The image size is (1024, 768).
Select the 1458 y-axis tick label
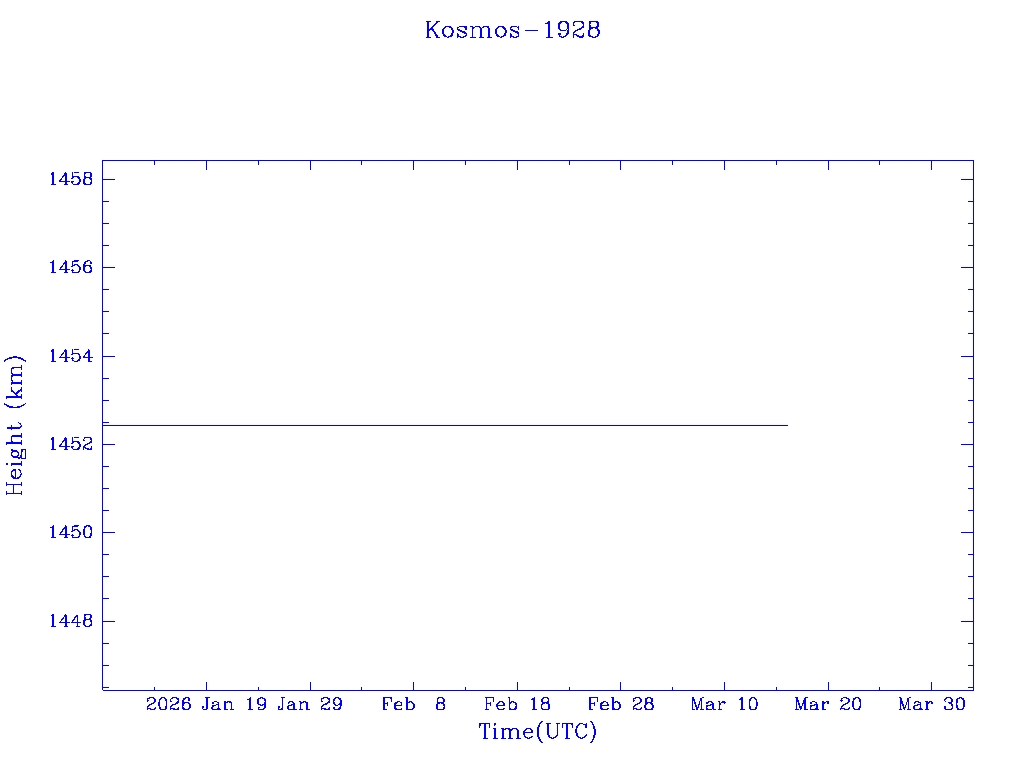(70, 180)
